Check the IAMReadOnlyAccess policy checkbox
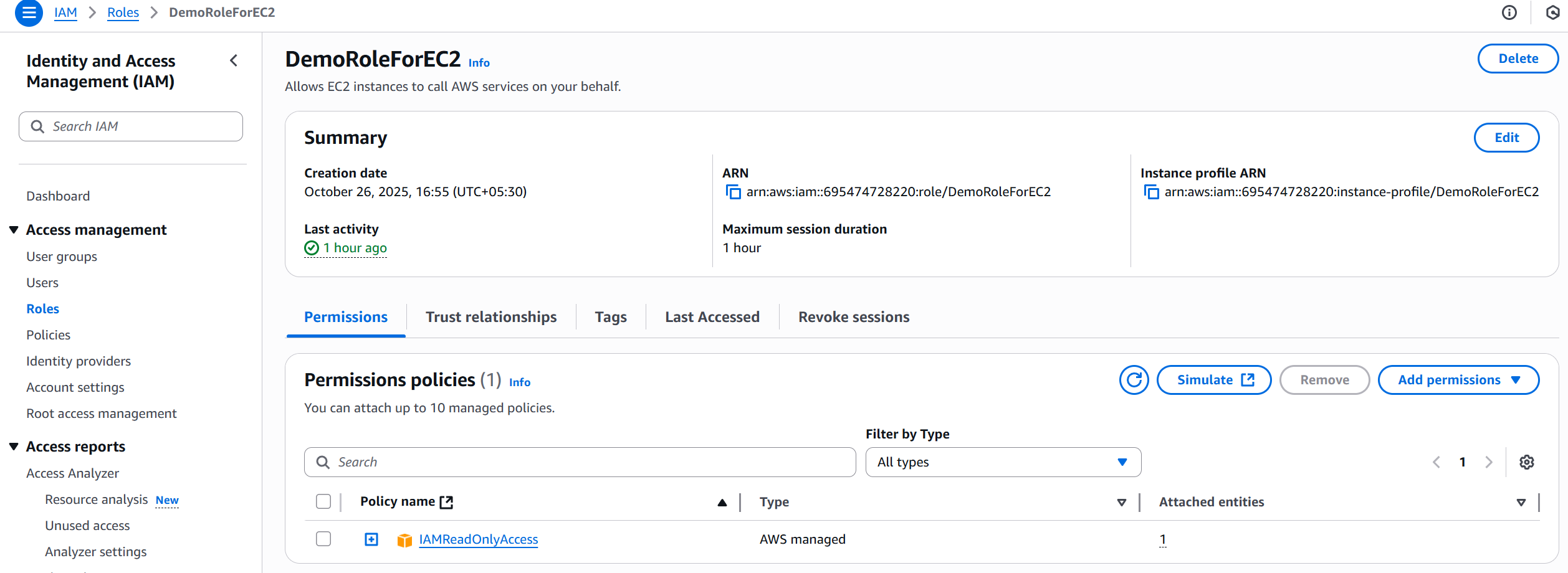This screenshot has height=573, width=1568. (323, 539)
